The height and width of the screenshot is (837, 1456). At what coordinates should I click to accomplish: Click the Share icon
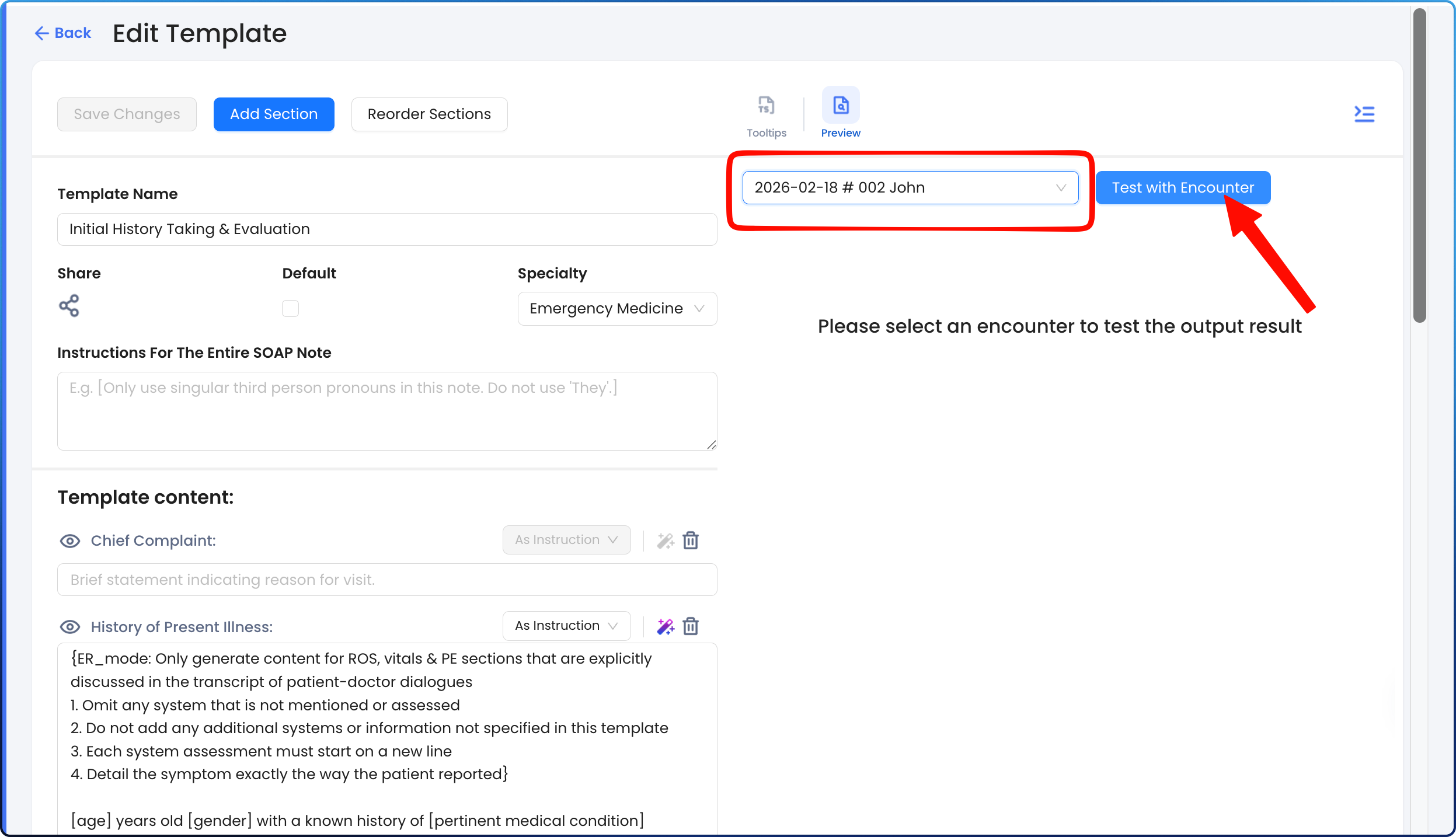tap(69, 305)
